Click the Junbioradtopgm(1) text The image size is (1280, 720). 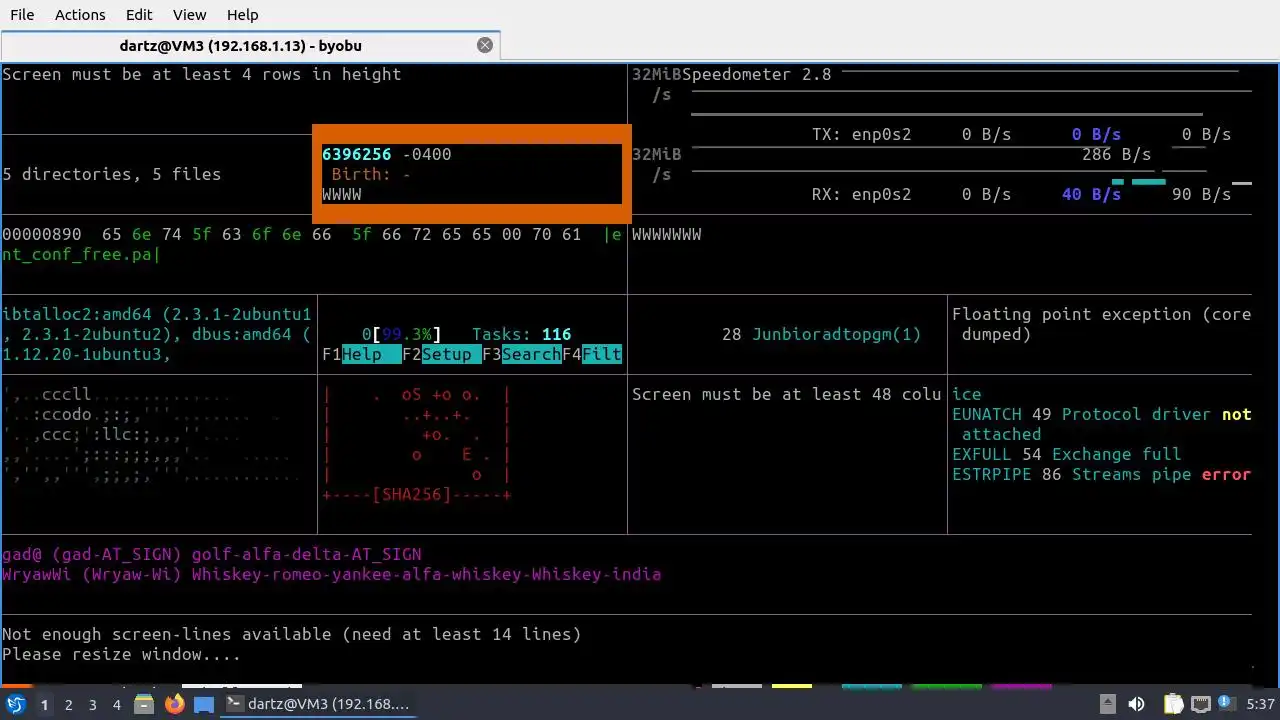tap(837, 334)
